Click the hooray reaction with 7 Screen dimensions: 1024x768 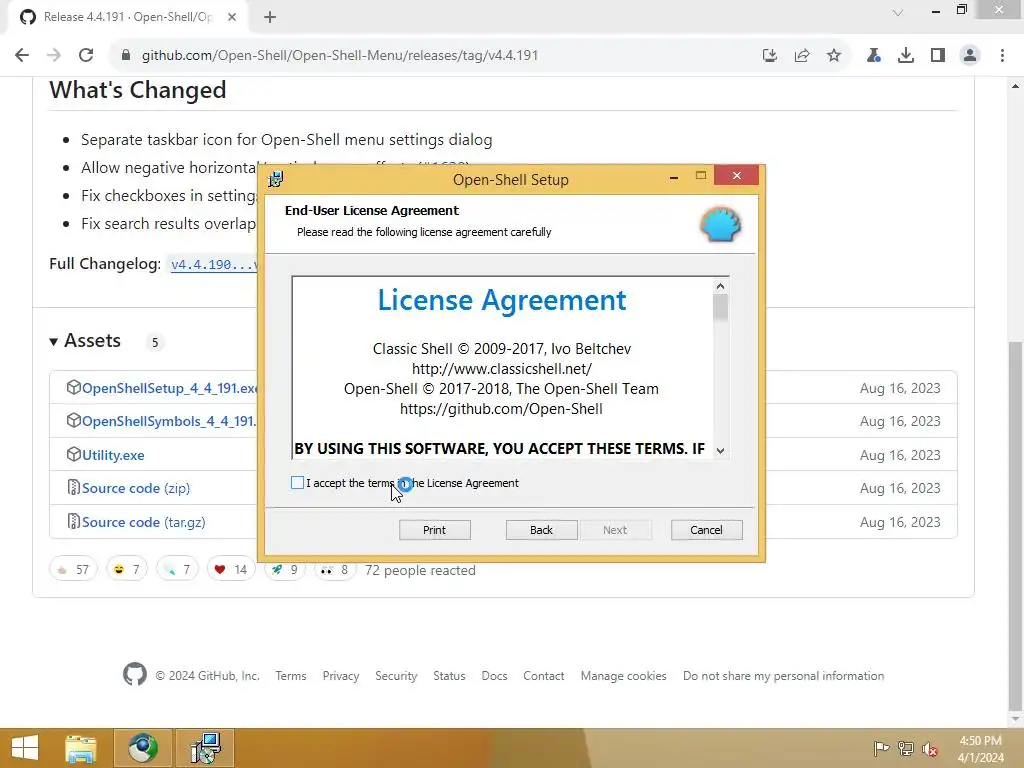[x=177, y=569]
